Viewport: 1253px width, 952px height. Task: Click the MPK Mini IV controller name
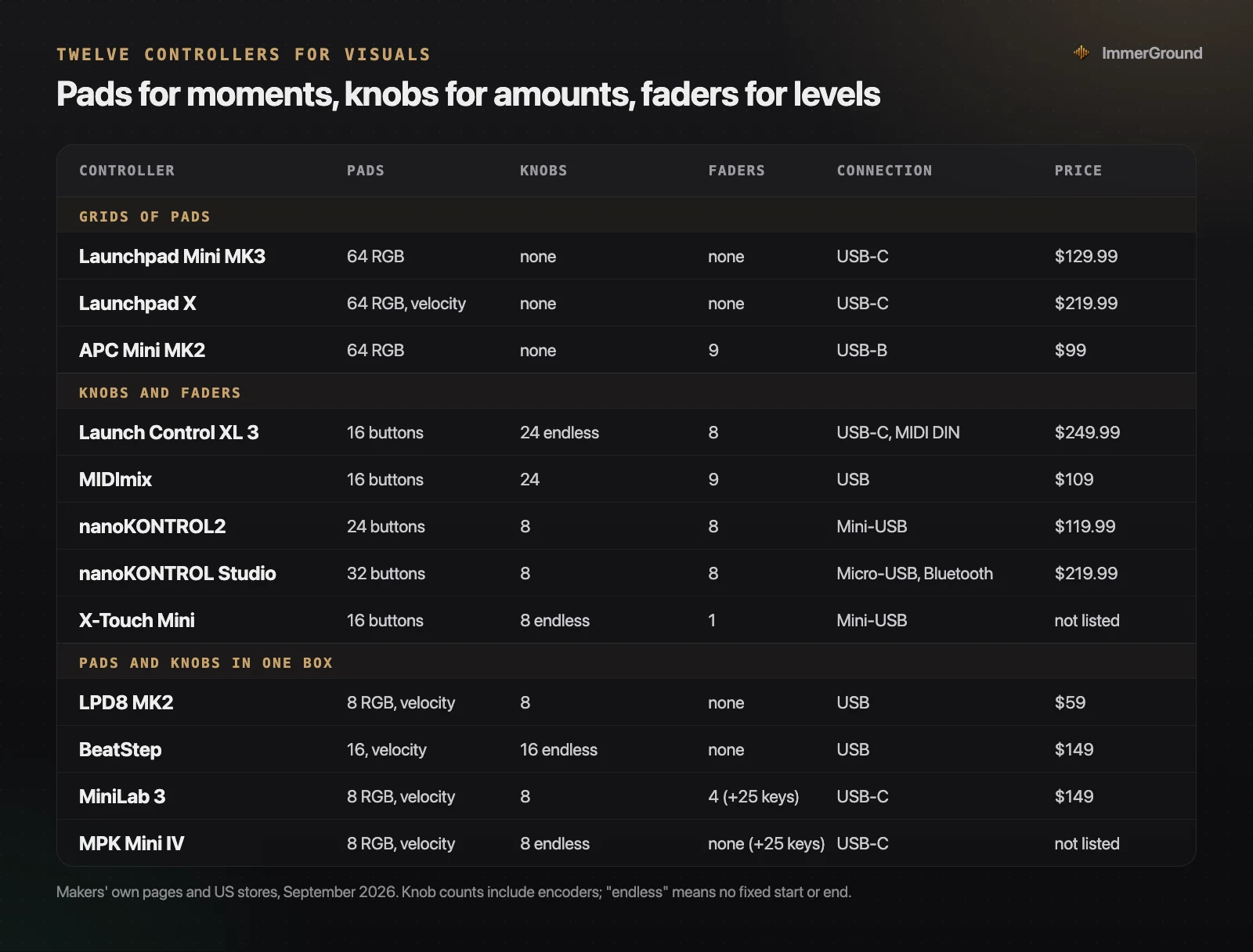[132, 843]
